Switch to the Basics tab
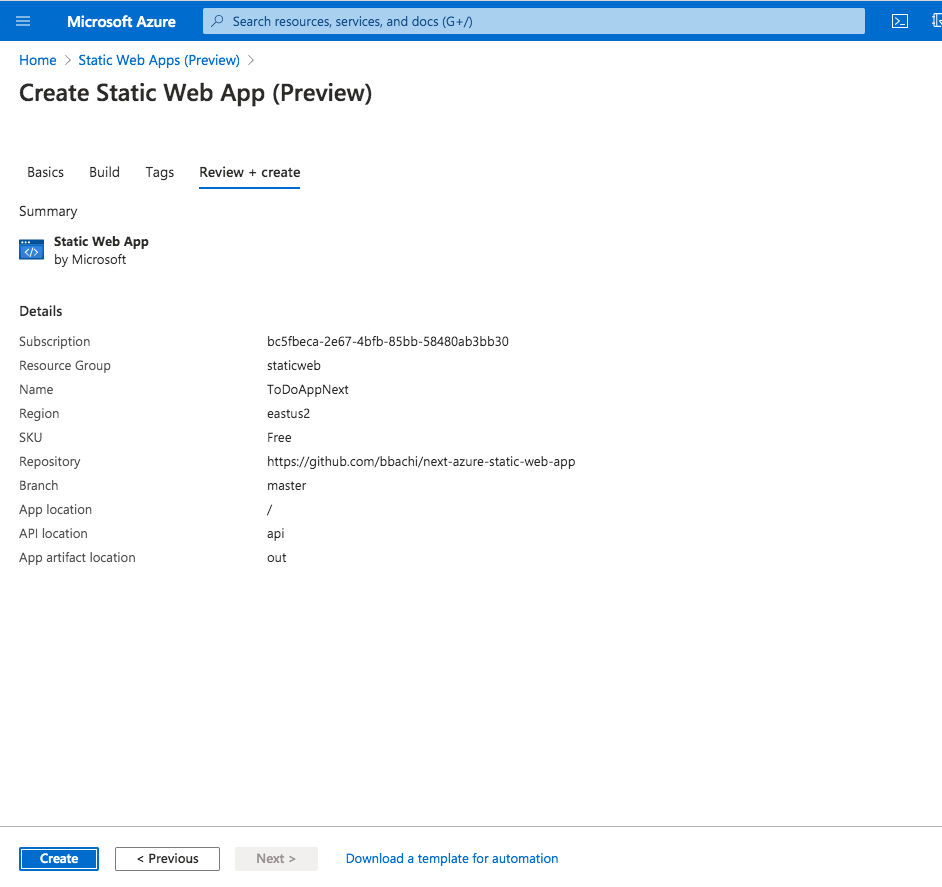The width and height of the screenshot is (942, 887). [46, 172]
